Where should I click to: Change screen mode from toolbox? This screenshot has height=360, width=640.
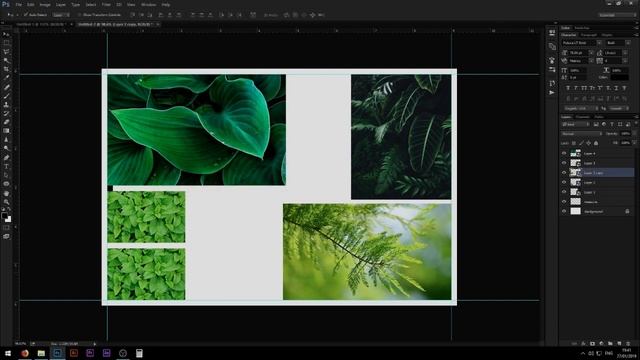pos(6,236)
